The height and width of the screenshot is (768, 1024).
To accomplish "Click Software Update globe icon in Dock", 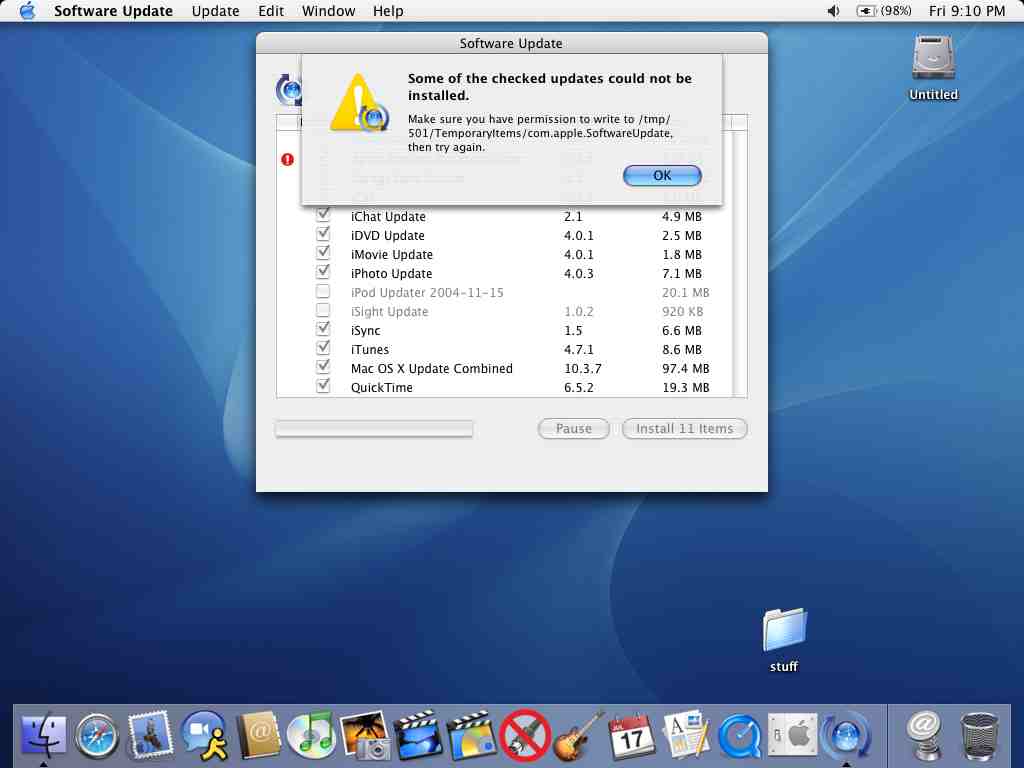I will pyautogui.click(x=846, y=737).
